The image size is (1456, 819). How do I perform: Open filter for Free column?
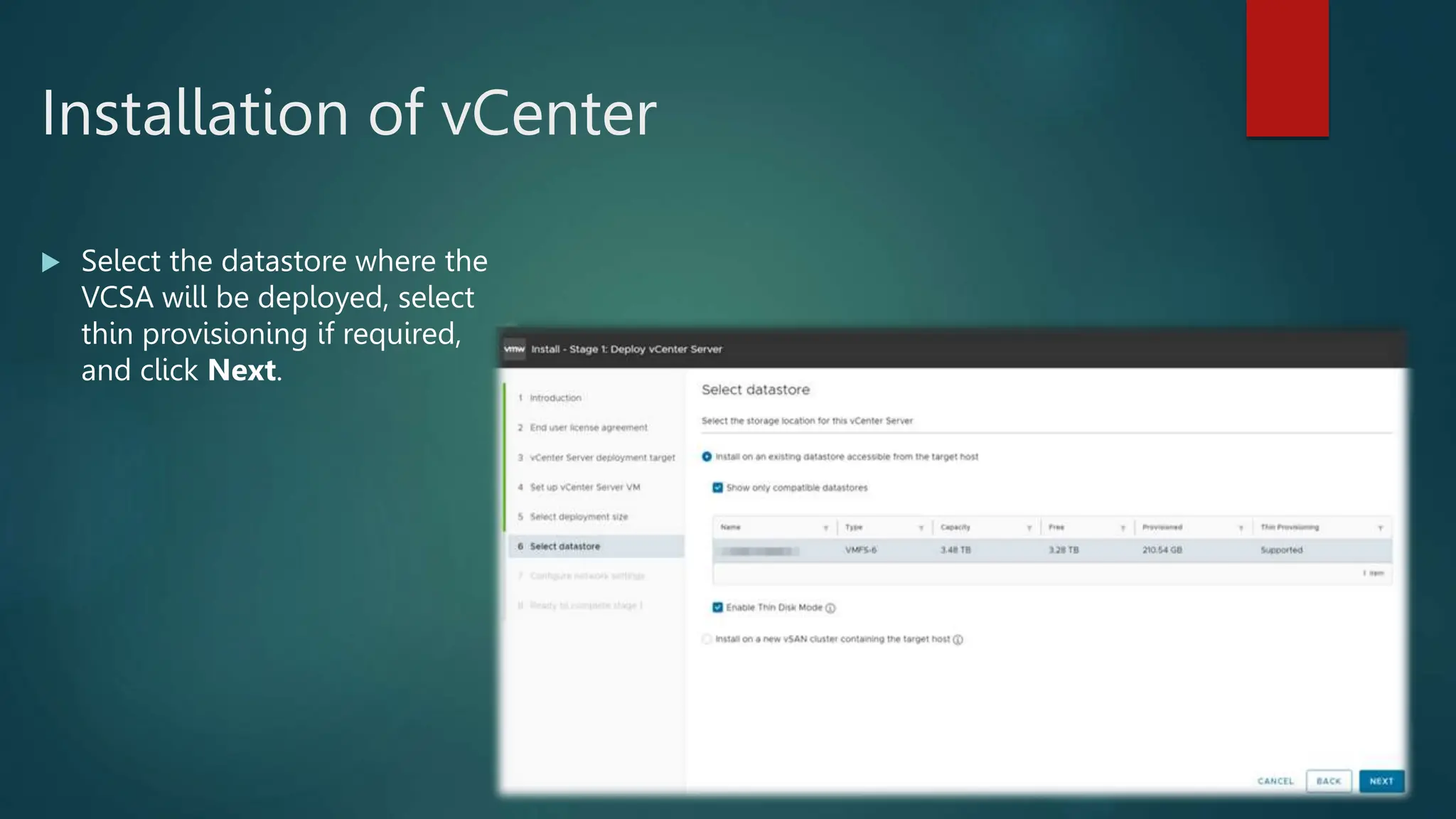[1123, 528]
